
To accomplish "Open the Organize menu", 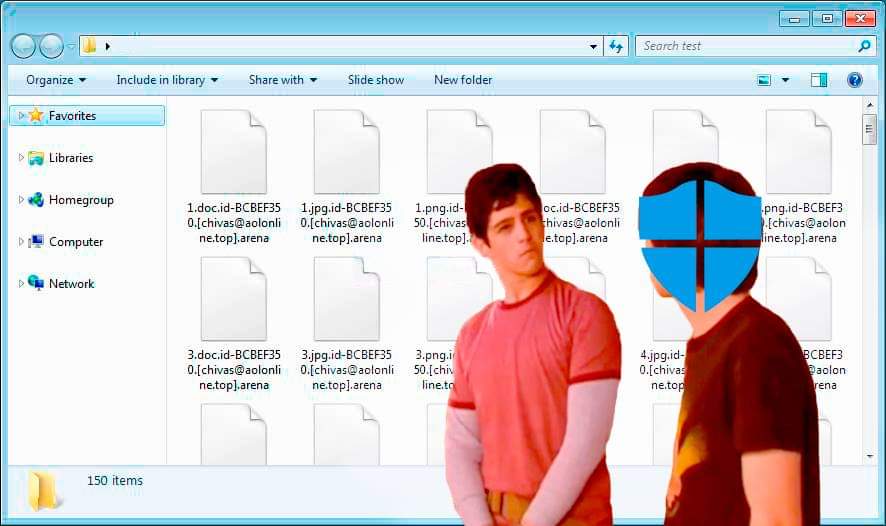I will point(55,80).
